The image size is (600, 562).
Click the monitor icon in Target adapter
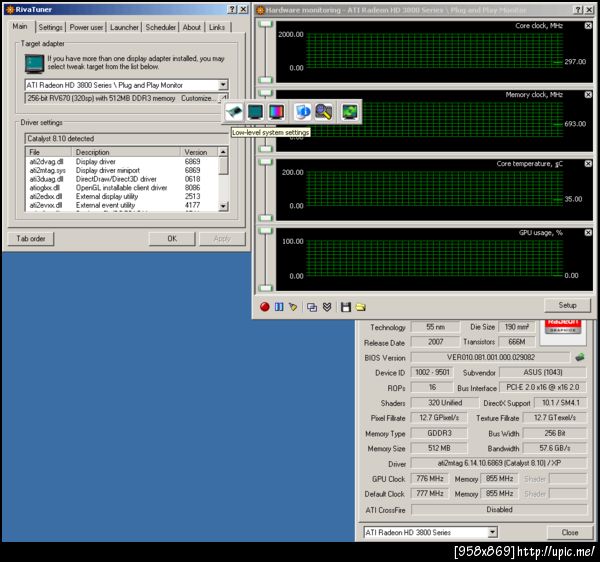coord(34,64)
